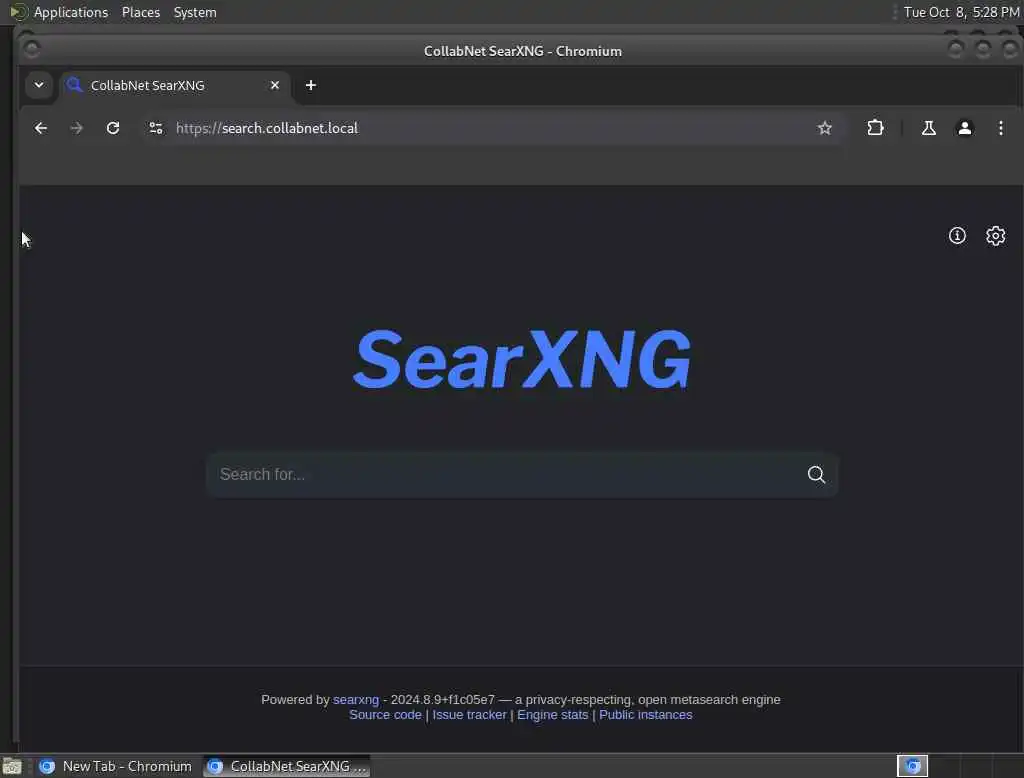Switch to New Tab - Chromium taskbar window

point(116,766)
